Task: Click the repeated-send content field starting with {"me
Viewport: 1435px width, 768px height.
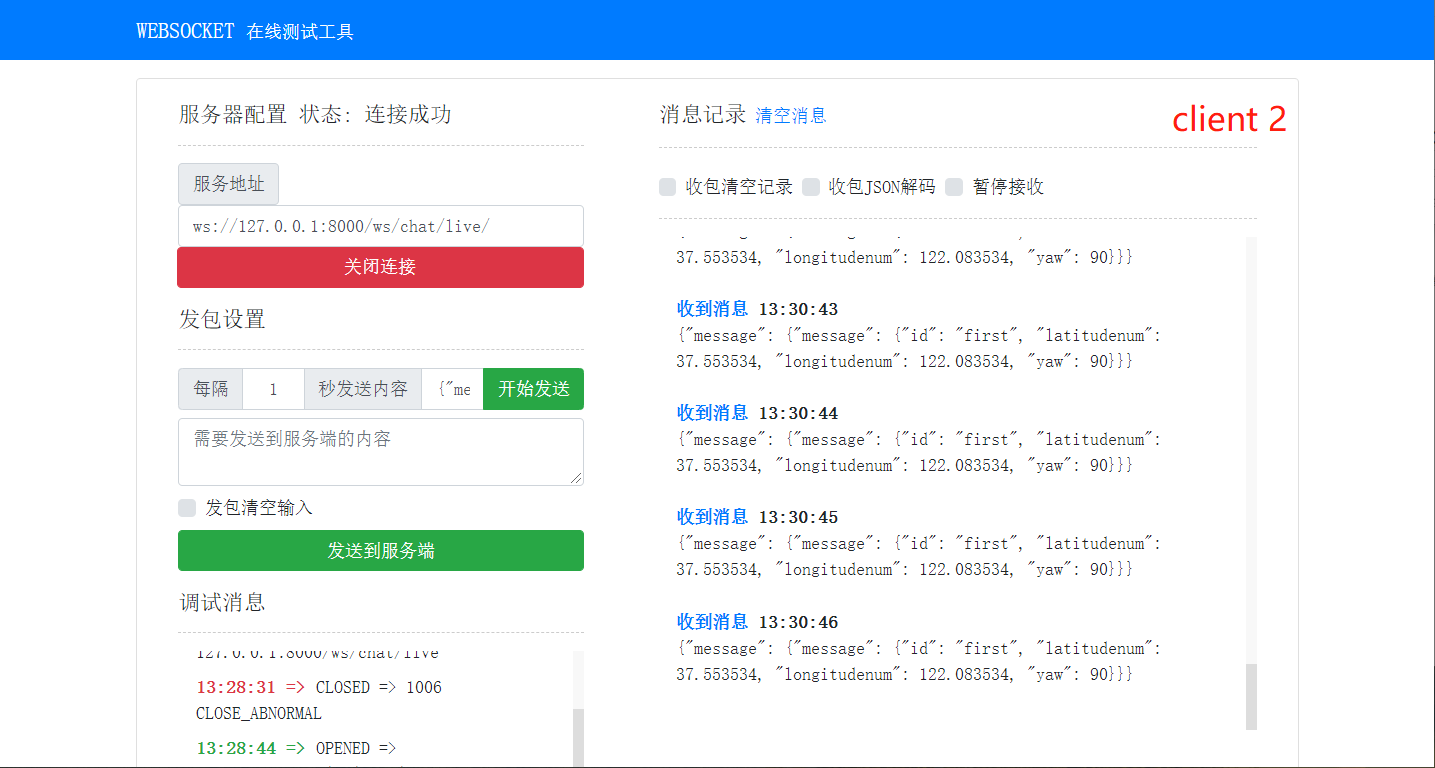Action: point(453,389)
